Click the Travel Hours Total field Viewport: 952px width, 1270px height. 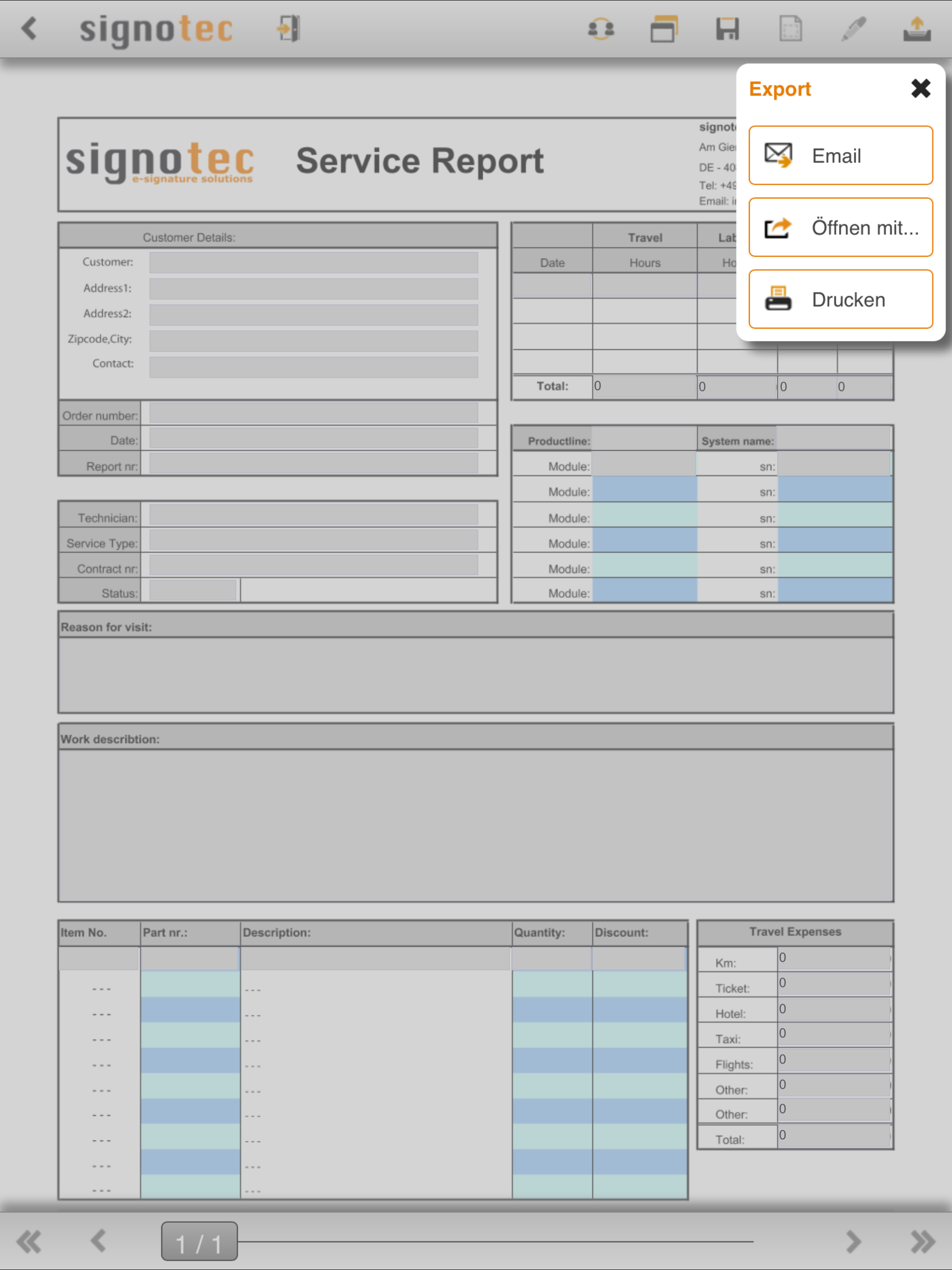point(644,386)
